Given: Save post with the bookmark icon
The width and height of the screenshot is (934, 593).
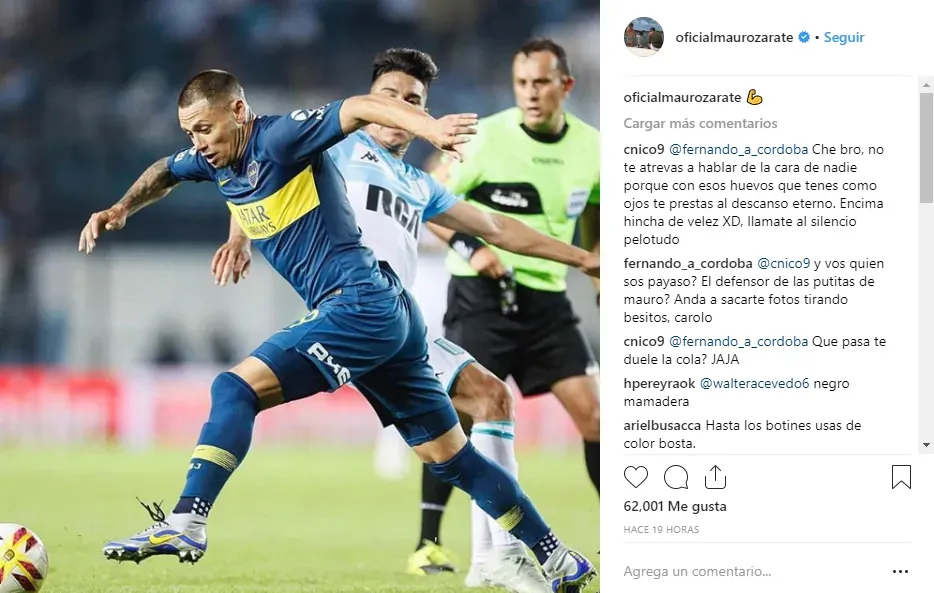Looking at the screenshot, I should tap(901, 477).
